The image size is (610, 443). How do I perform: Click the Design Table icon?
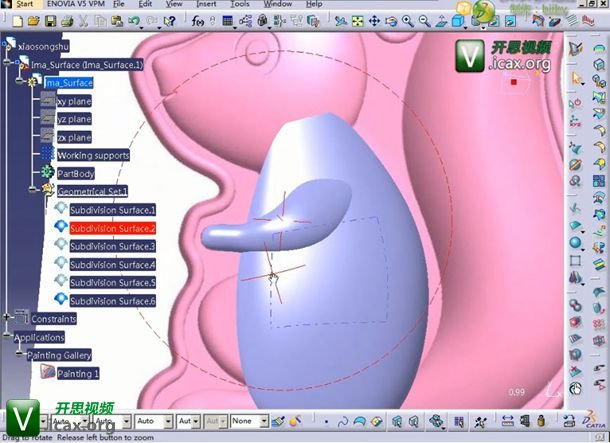pyautogui.click(x=228, y=21)
